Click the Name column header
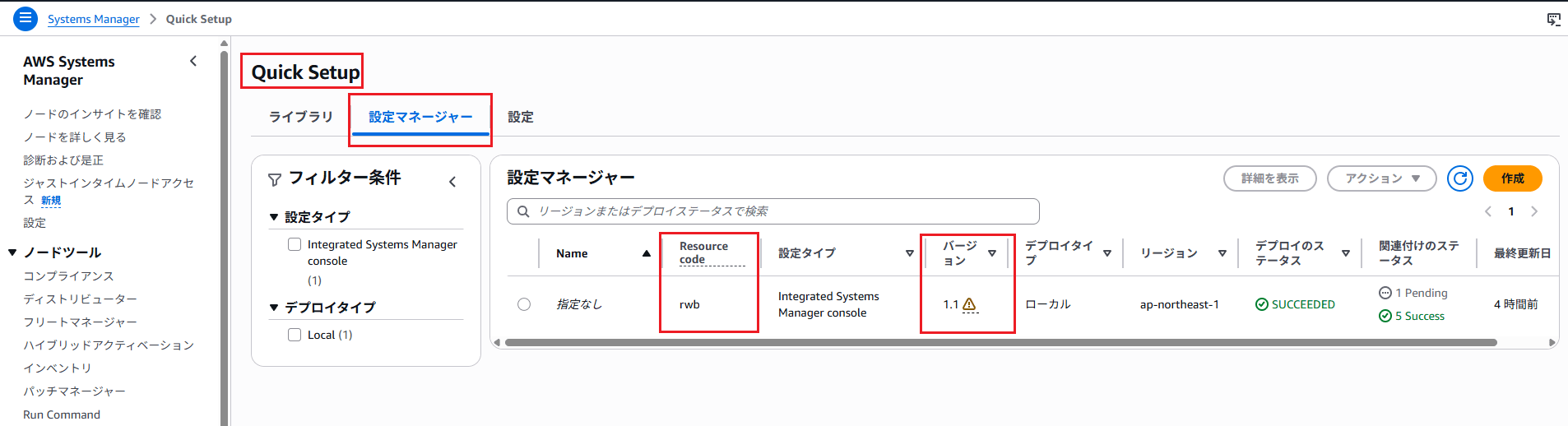This screenshot has width=1568, height=426. click(572, 253)
